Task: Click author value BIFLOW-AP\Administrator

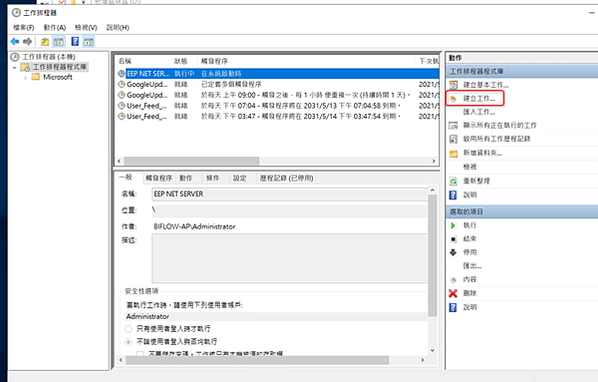Action: coord(195,226)
